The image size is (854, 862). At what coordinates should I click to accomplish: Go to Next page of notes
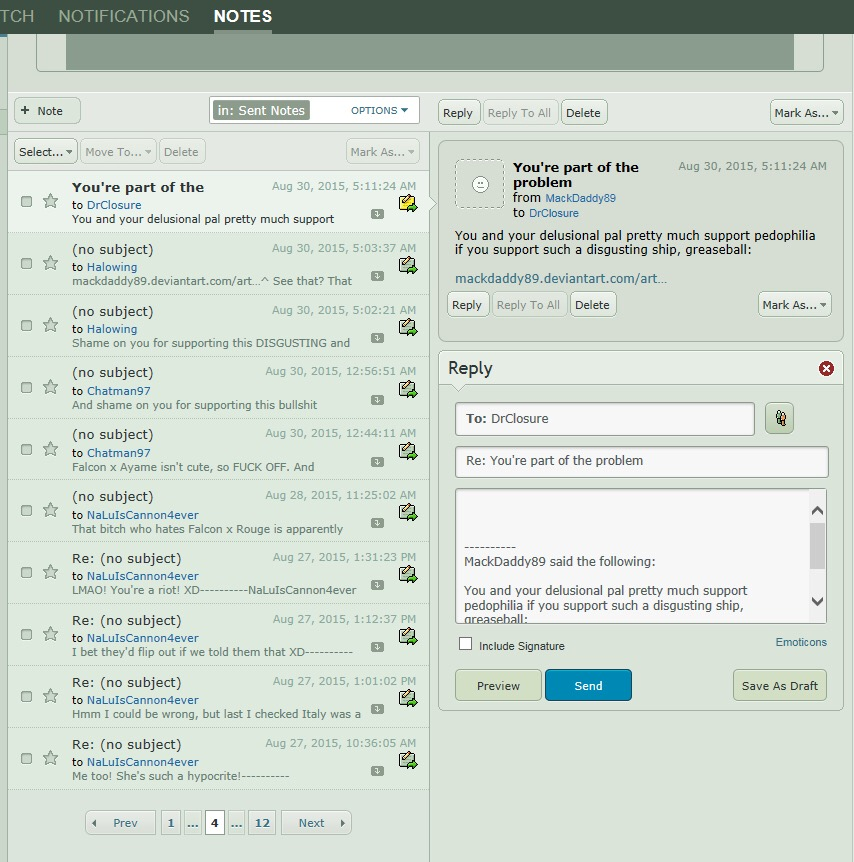point(316,823)
